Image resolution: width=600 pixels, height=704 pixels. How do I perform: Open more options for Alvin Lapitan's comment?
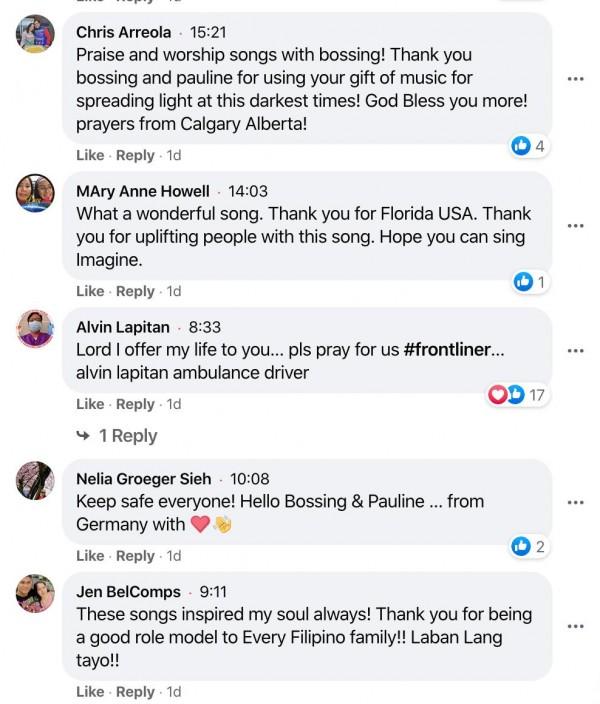[x=574, y=351]
